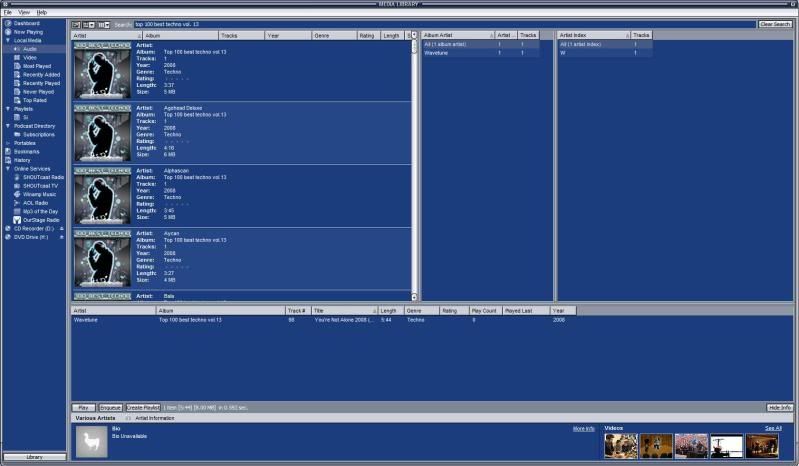Screen dimensions: 799x466
Task: Select Now Playing in the sidebar
Action: click(x=28, y=32)
